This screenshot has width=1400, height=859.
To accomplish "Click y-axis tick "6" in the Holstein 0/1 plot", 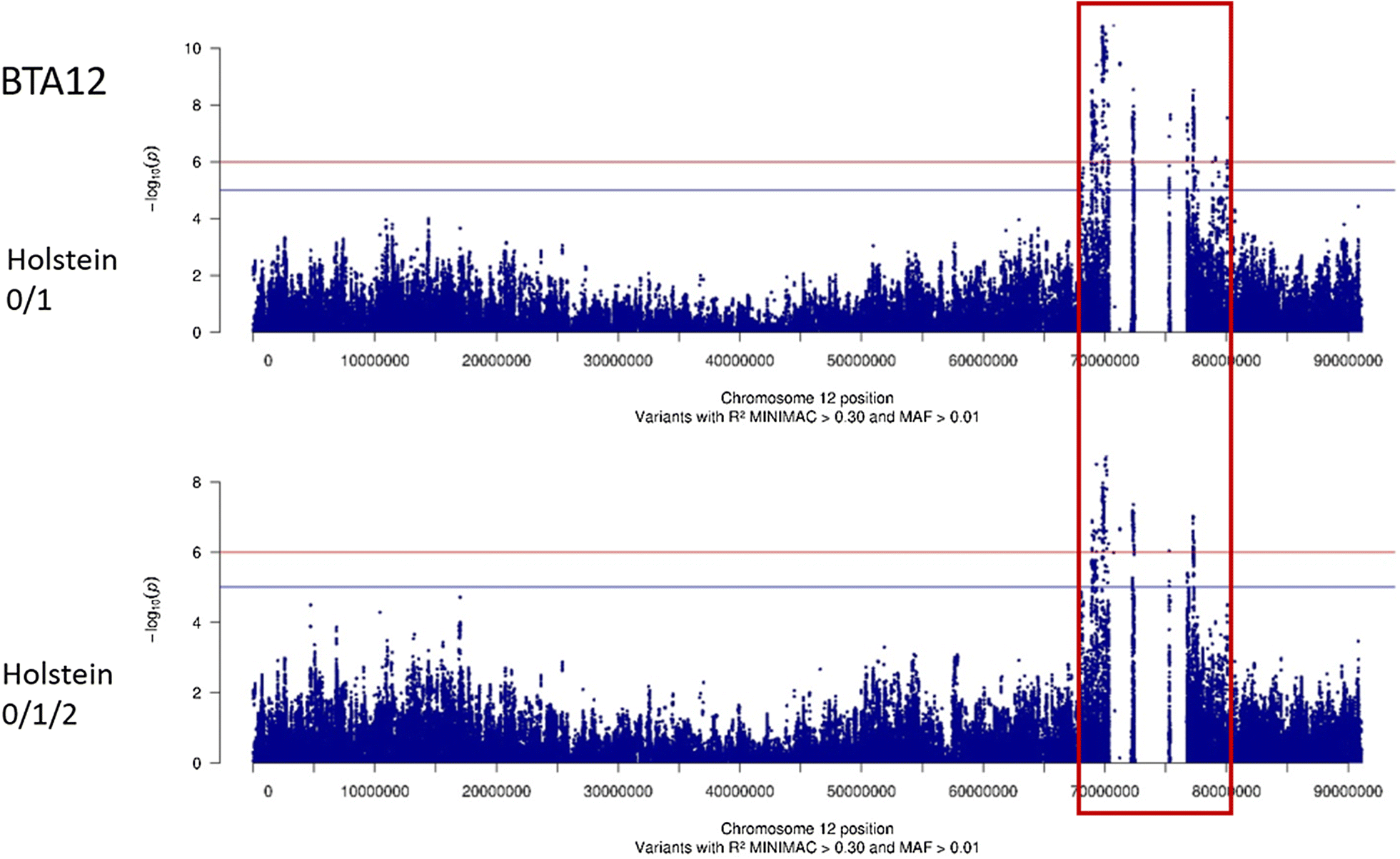I will point(196,162).
